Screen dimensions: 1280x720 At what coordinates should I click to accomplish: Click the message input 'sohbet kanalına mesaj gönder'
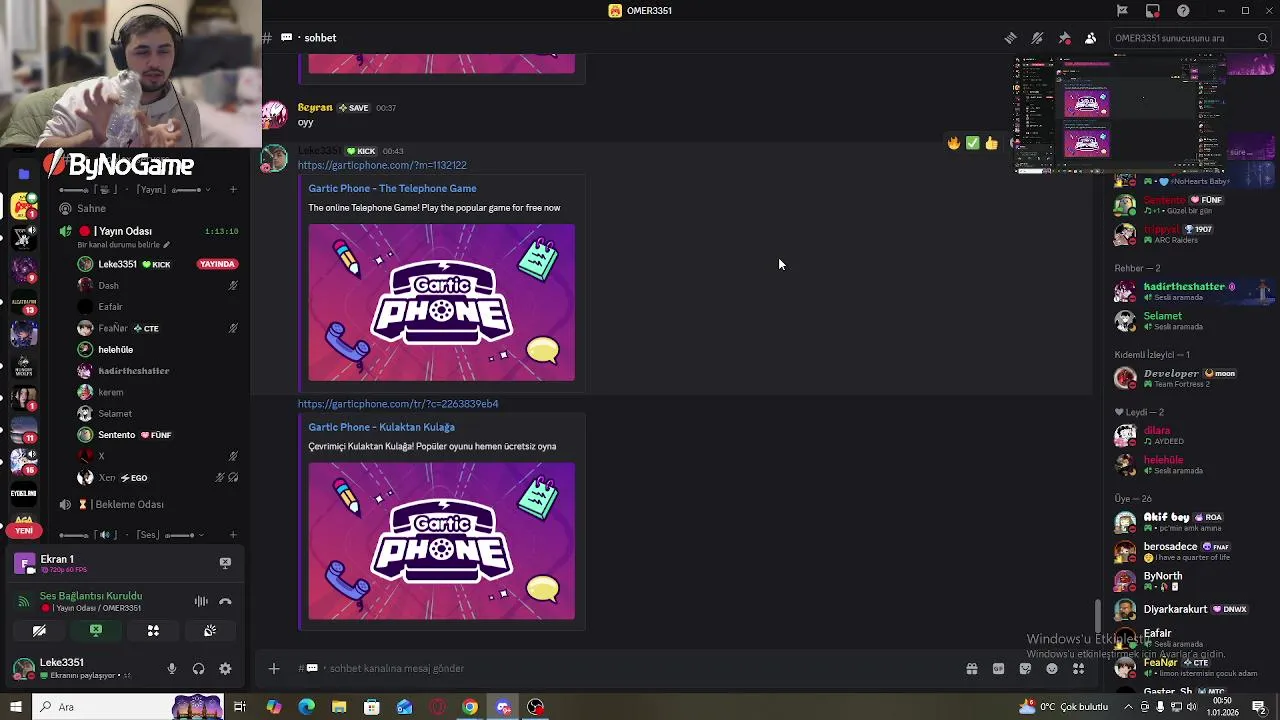620,668
